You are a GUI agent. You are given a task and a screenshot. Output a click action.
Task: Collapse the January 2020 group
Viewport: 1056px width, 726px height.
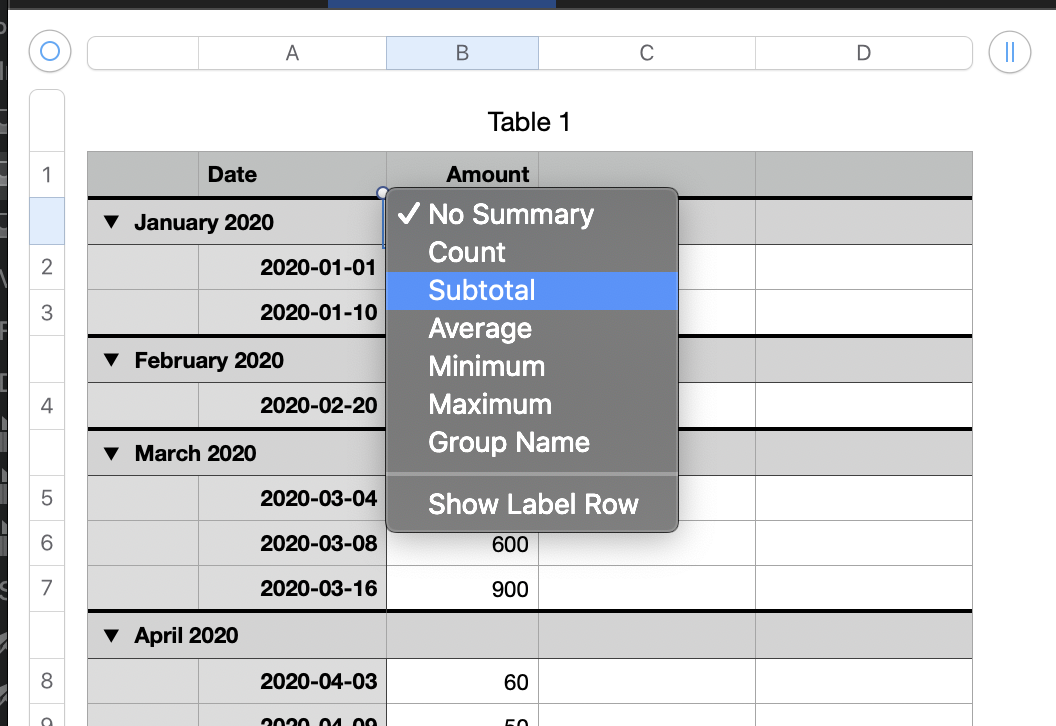pyautogui.click(x=114, y=222)
